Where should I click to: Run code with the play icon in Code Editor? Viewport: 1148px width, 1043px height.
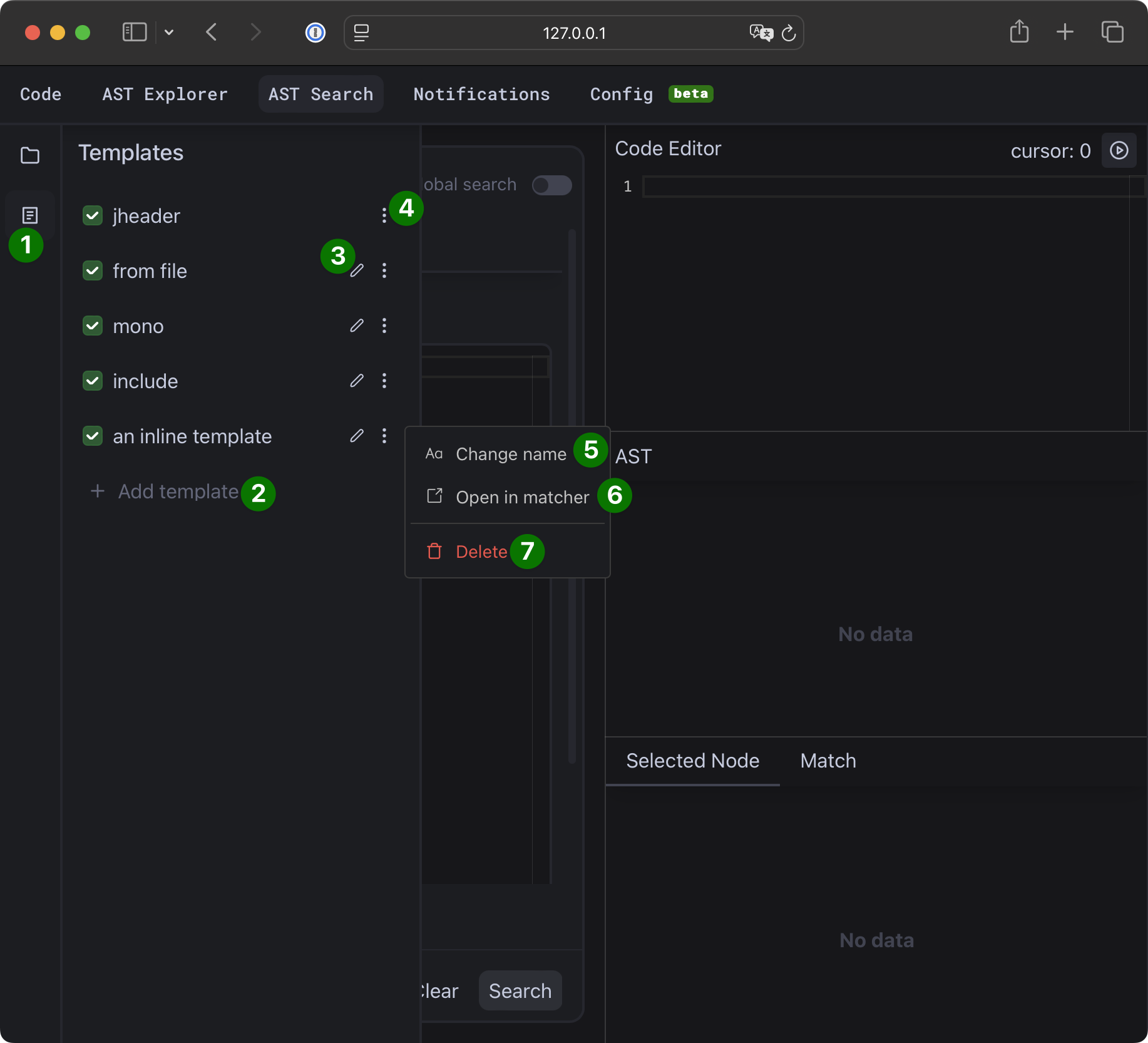point(1119,150)
